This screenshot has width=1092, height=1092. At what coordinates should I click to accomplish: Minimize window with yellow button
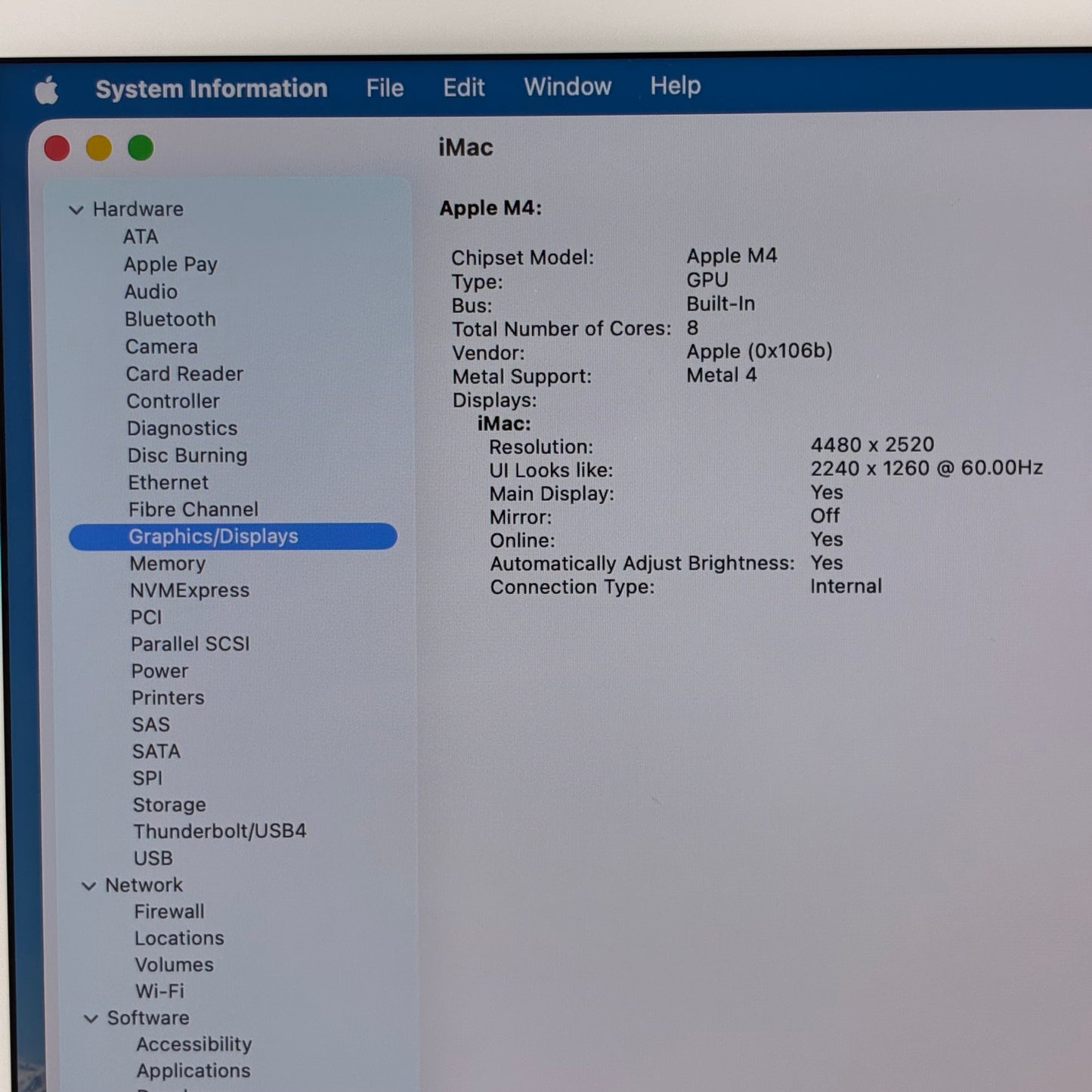(x=99, y=148)
